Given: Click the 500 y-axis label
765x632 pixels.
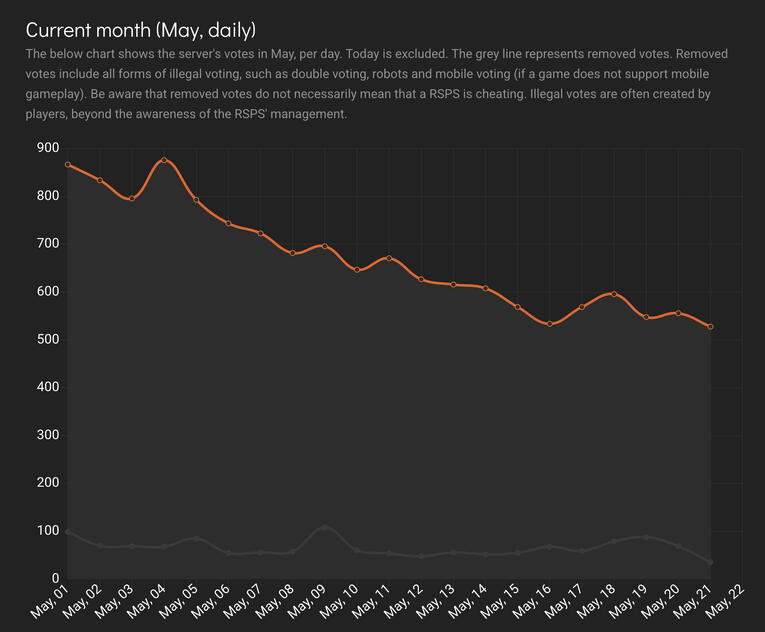Looking at the screenshot, I should [x=47, y=340].
